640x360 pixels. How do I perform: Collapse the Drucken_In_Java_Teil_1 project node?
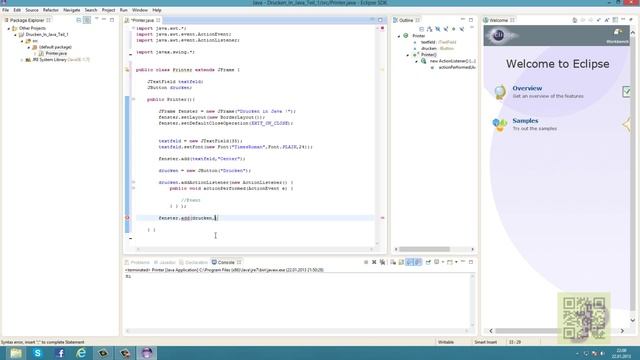pos(16,35)
